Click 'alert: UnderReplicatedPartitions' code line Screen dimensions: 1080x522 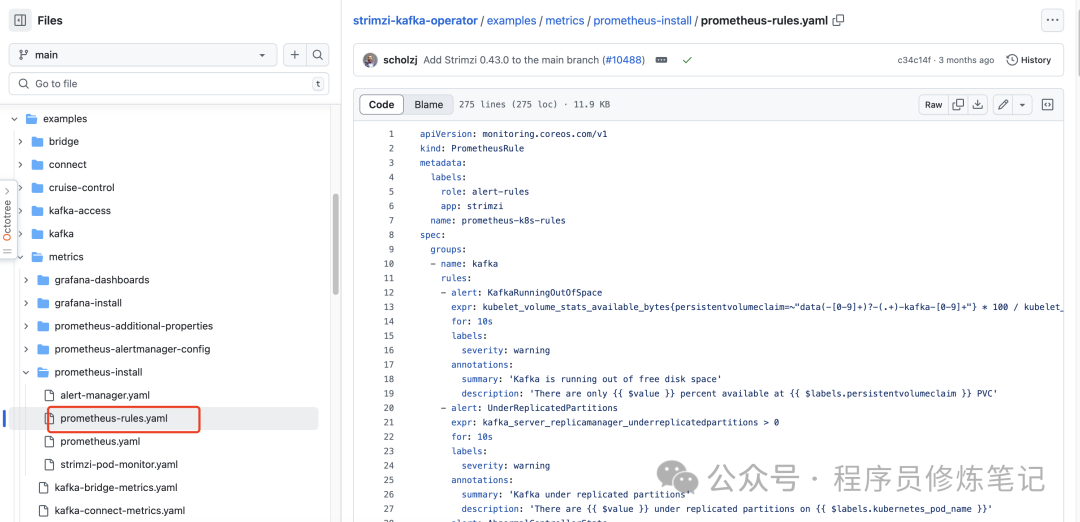tap(534, 408)
